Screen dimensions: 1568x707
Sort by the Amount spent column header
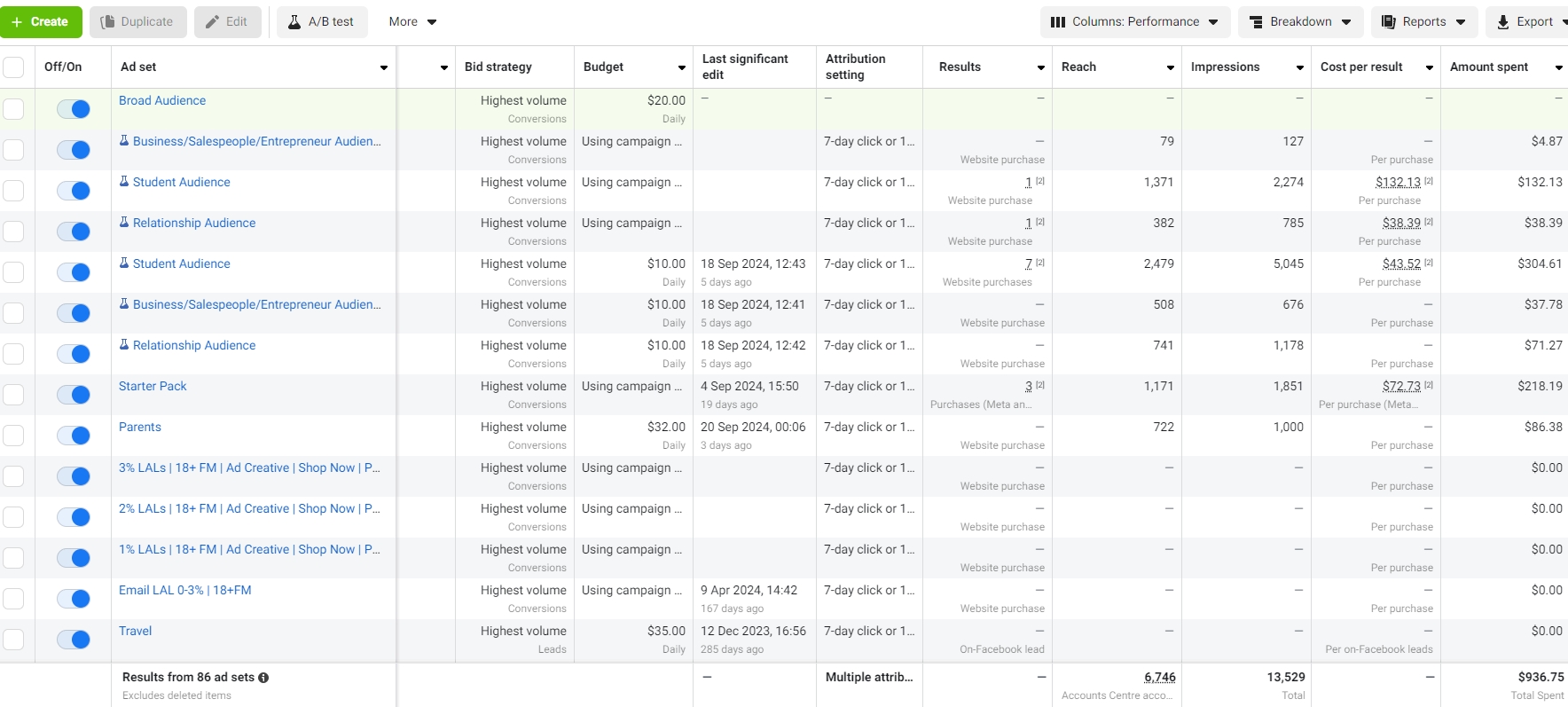1489,67
